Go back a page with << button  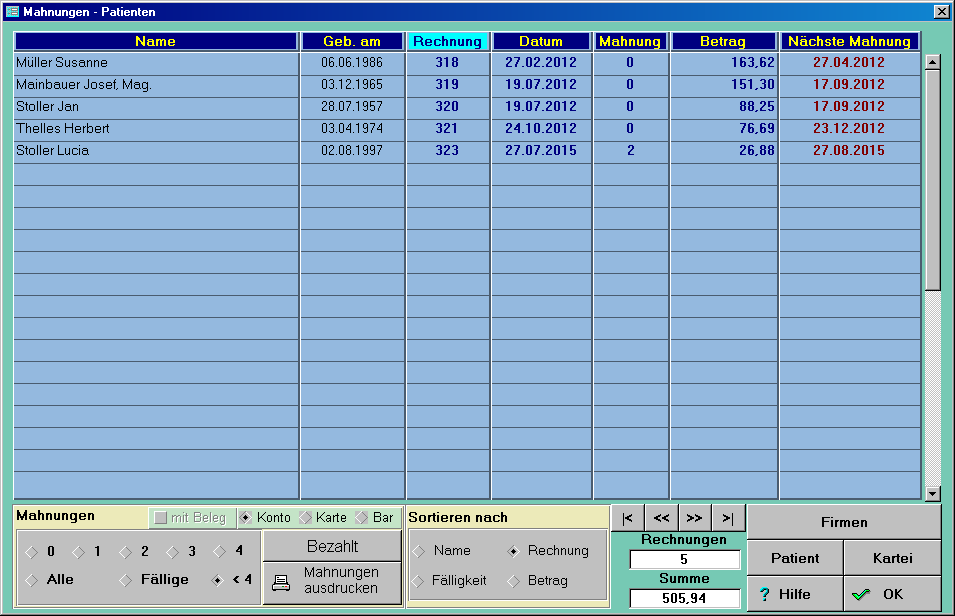(x=661, y=518)
